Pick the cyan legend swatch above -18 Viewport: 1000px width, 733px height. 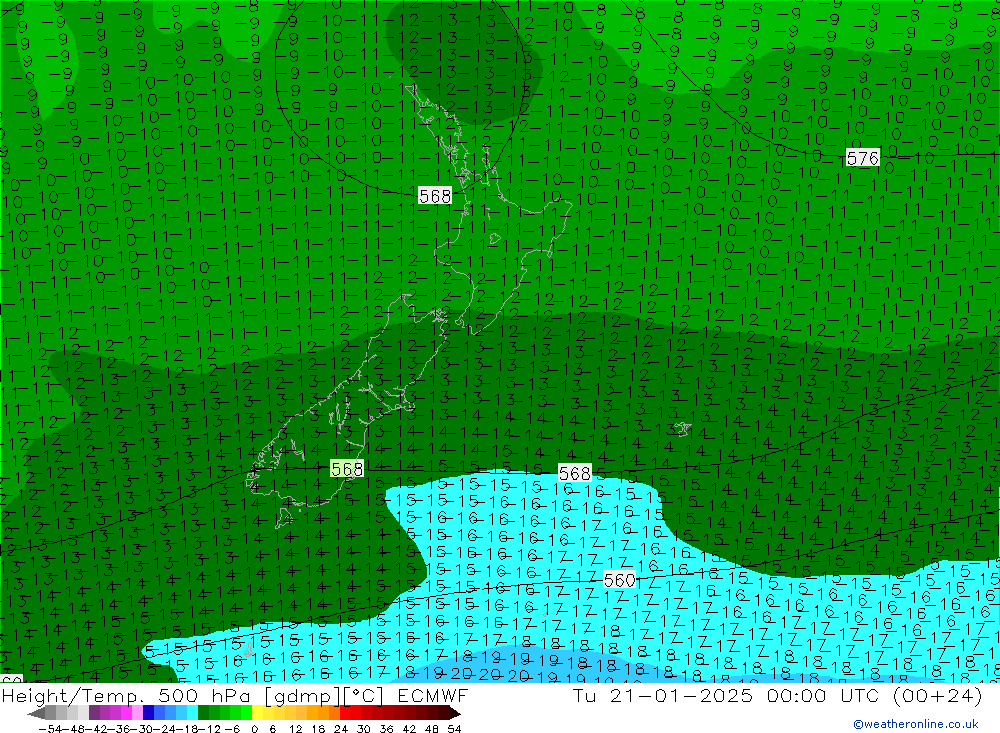click(x=192, y=713)
